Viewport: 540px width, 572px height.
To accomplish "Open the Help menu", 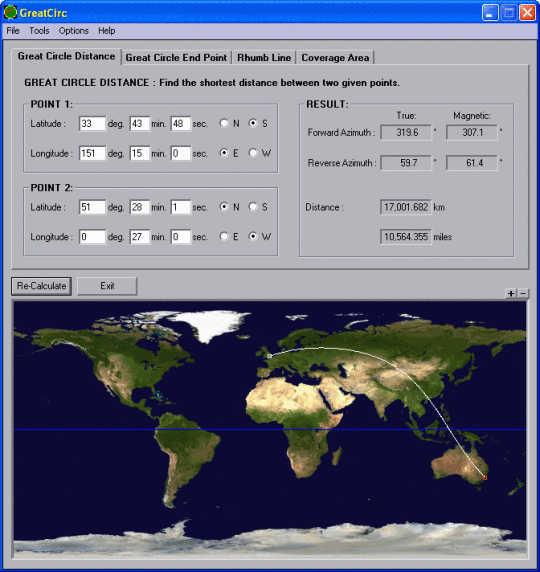I will coord(107,31).
